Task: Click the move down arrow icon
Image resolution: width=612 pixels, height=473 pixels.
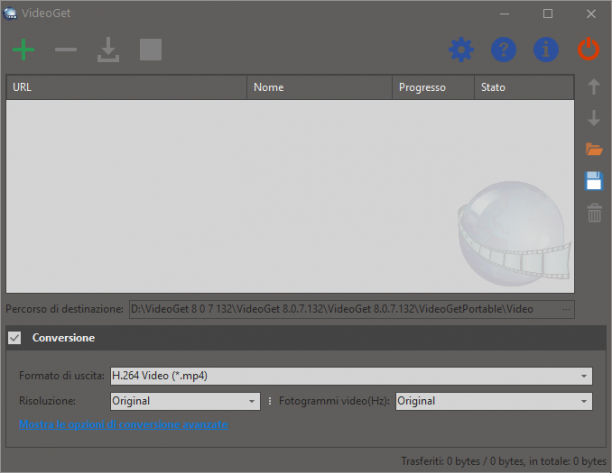Action: point(594,118)
